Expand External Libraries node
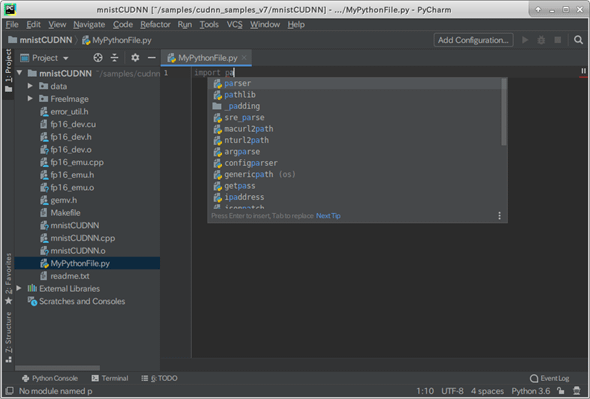590x399 pixels. pyautogui.click(x=18, y=288)
